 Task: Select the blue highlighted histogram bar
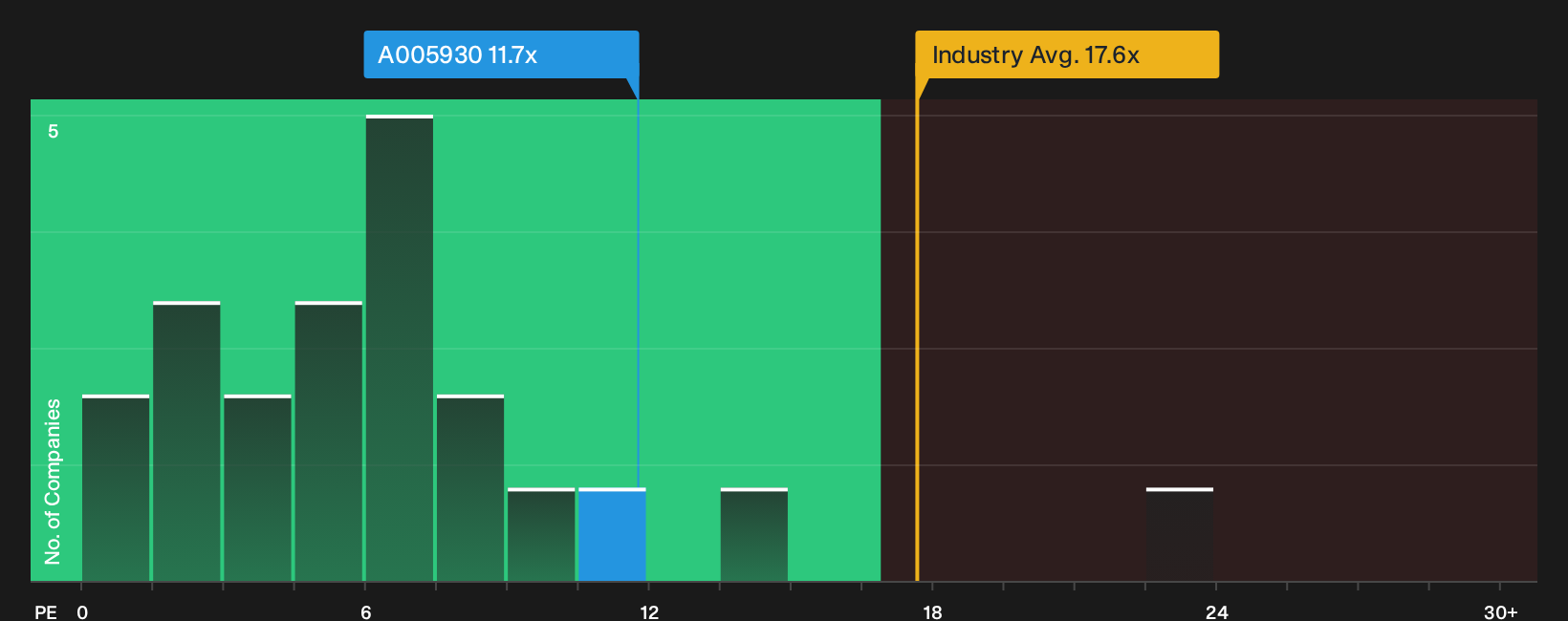(x=612, y=534)
